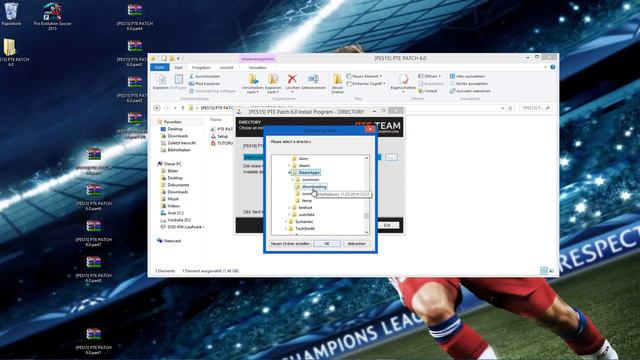This screenshot has width=640, height=360.
Task: Open the Papierkorb desktop icon
Action: pos(11,14)
